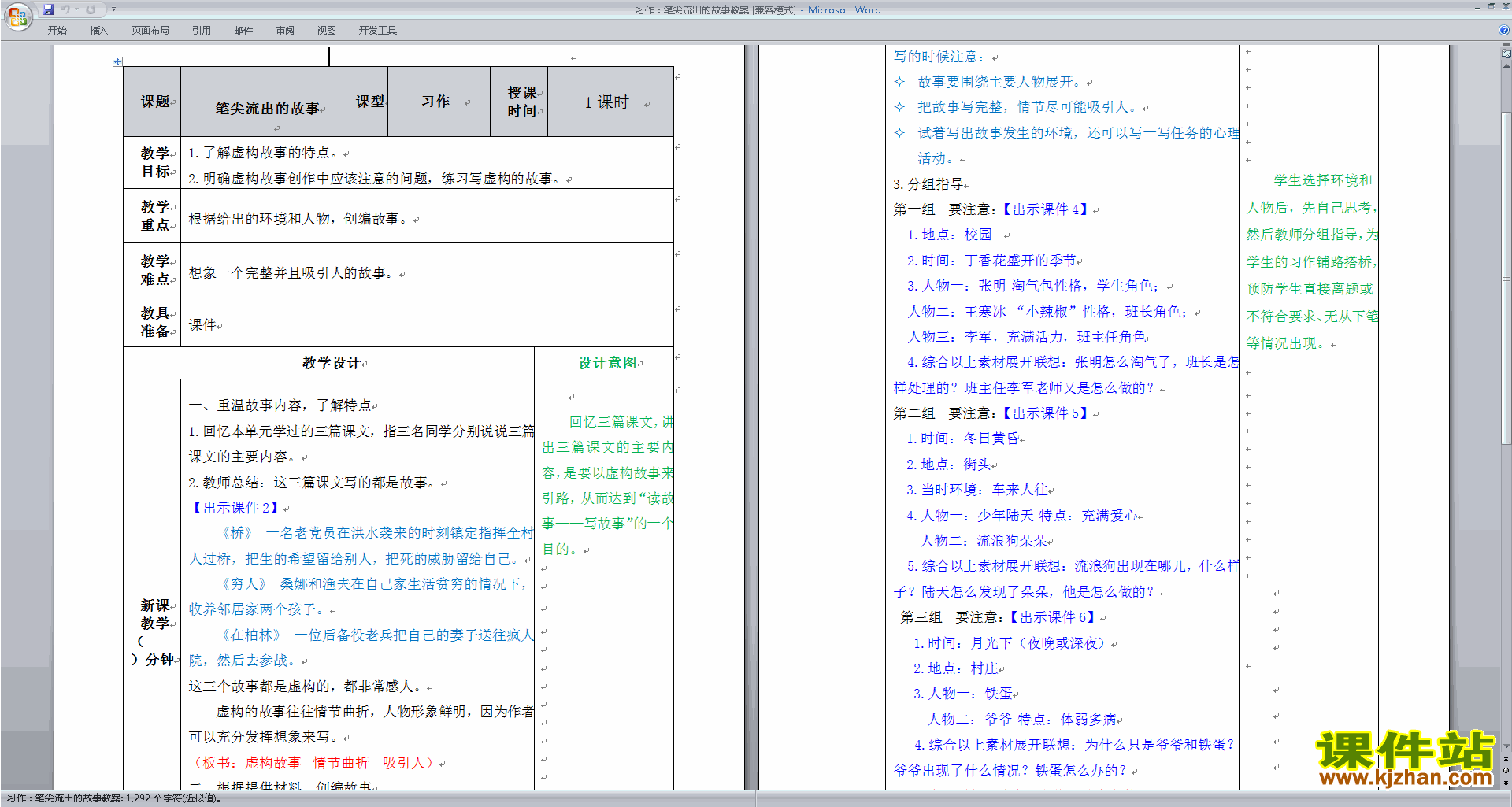Click the line 根据给出的环境和人物，创编故事
Image resolution: width=1512 pixels, height=807 pixels.
tap(300, 219)
